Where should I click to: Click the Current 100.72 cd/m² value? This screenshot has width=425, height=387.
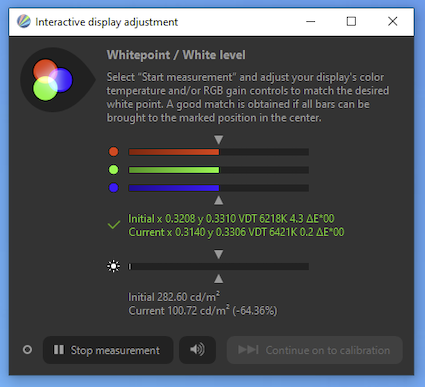[x=203, y=310]
